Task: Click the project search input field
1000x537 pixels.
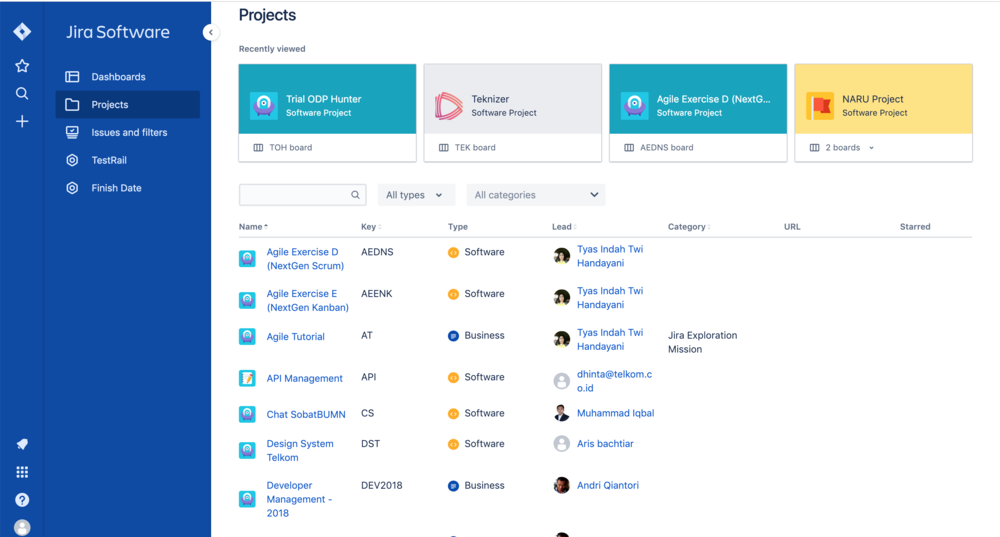Action: [x=302, y=195]
